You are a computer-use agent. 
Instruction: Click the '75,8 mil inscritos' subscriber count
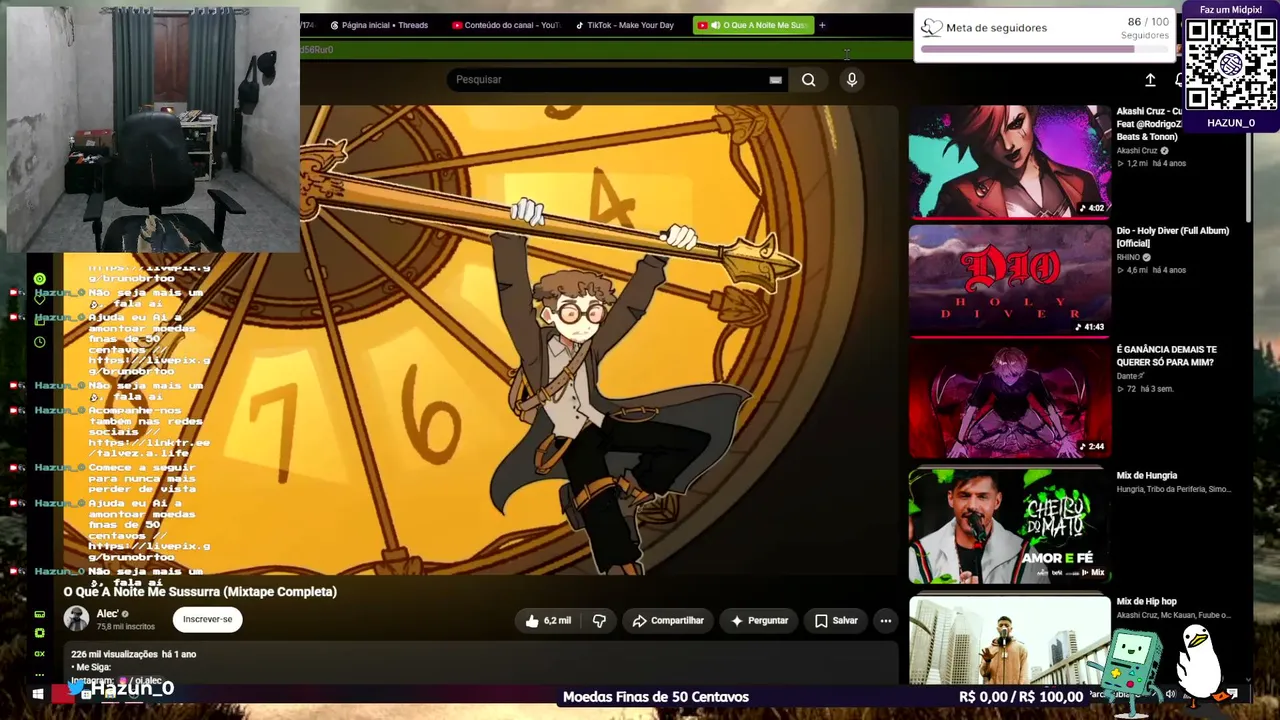[126, 627]
